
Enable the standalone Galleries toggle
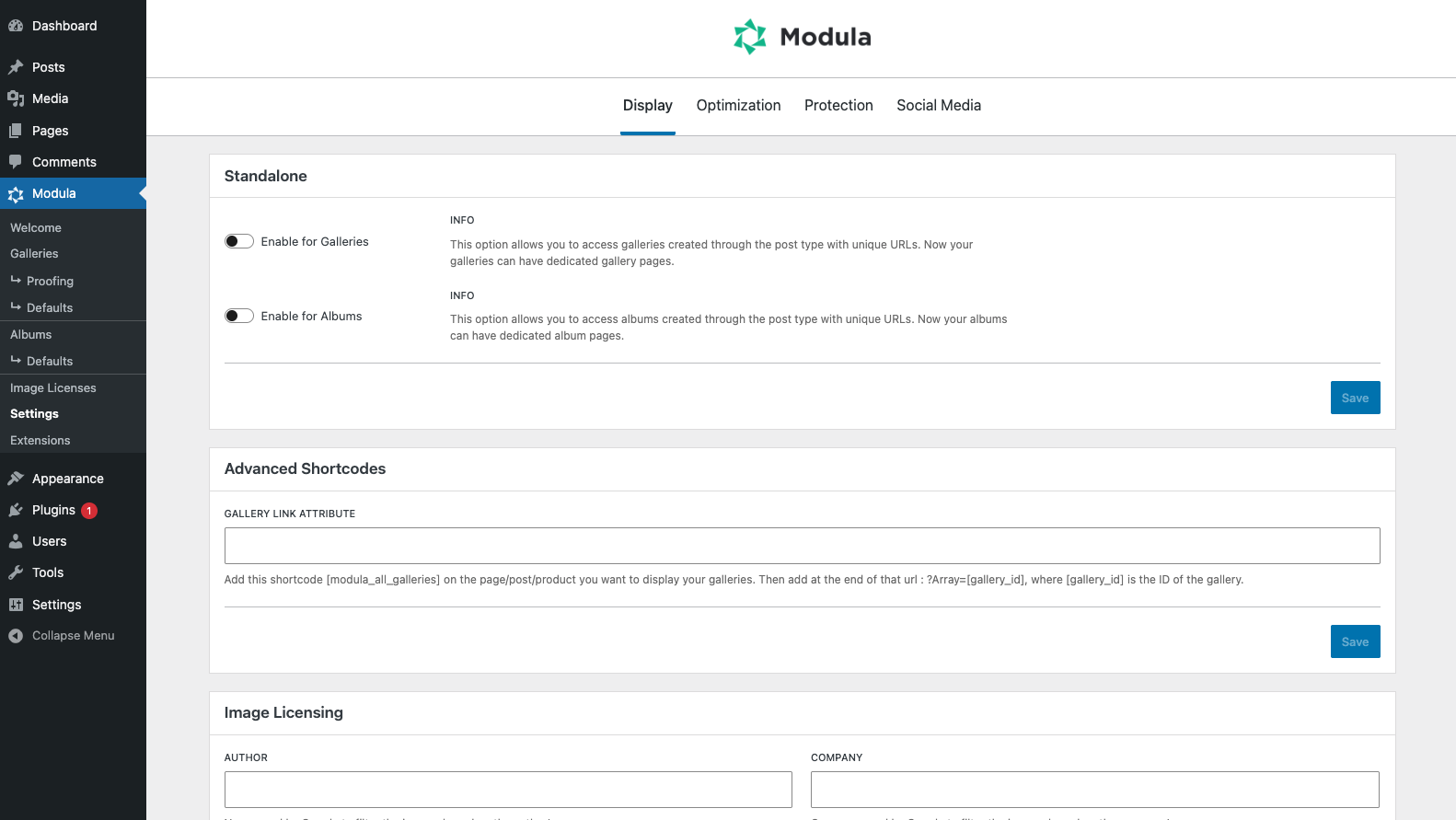239,241
